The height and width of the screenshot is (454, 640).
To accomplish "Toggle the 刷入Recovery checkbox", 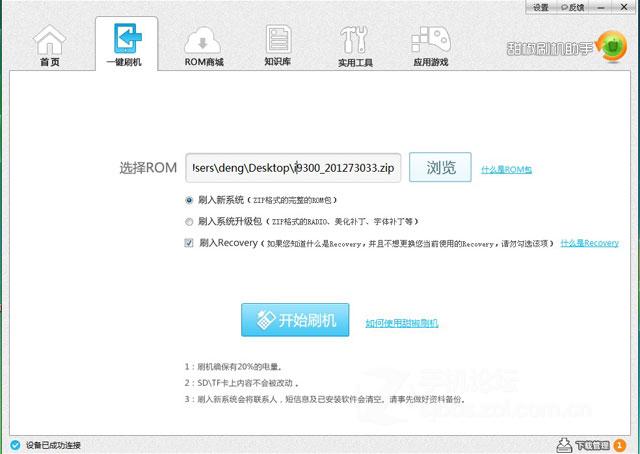I will coord(189,243).
